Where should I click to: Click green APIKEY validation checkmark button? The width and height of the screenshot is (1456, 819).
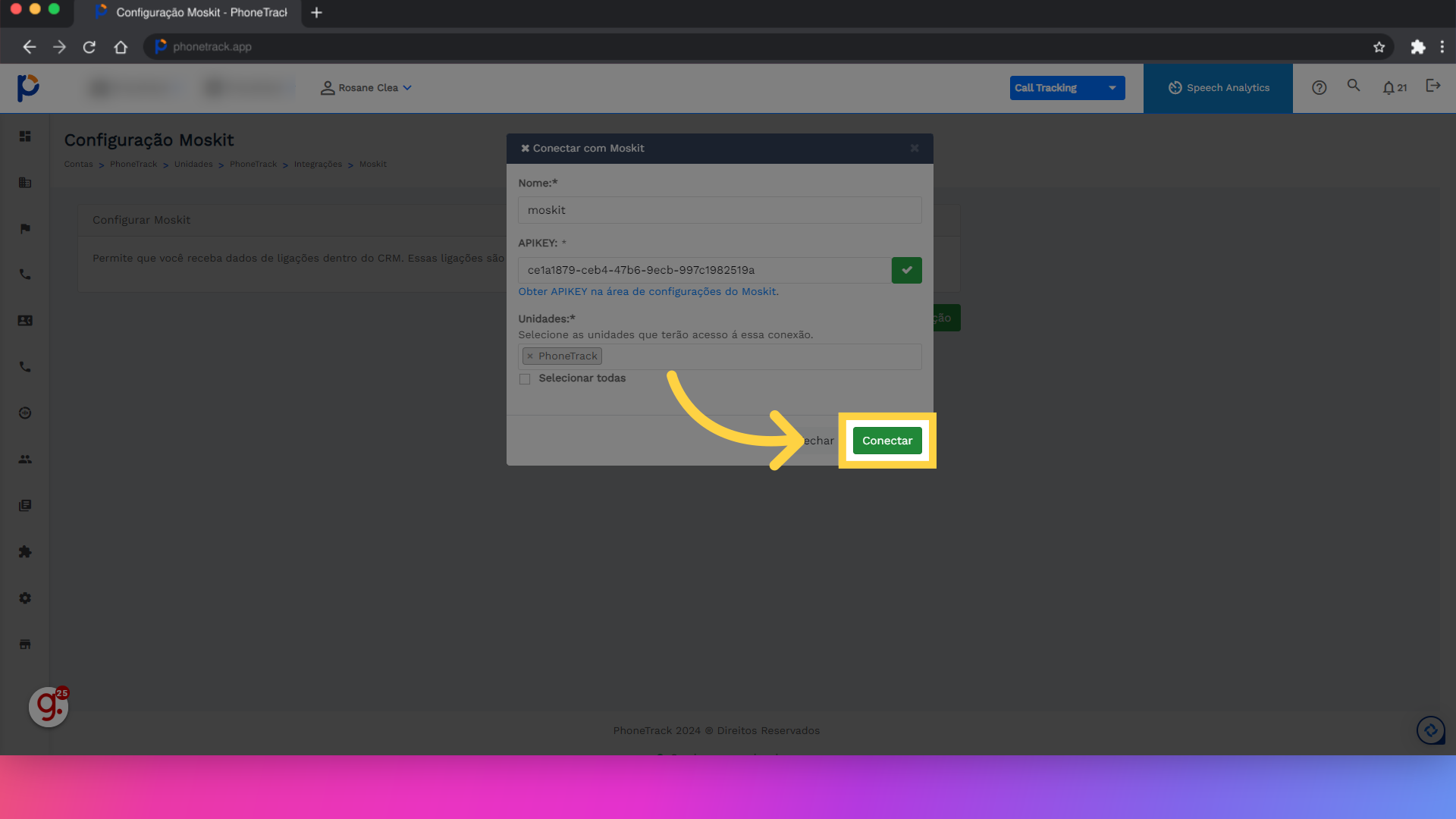906,271
